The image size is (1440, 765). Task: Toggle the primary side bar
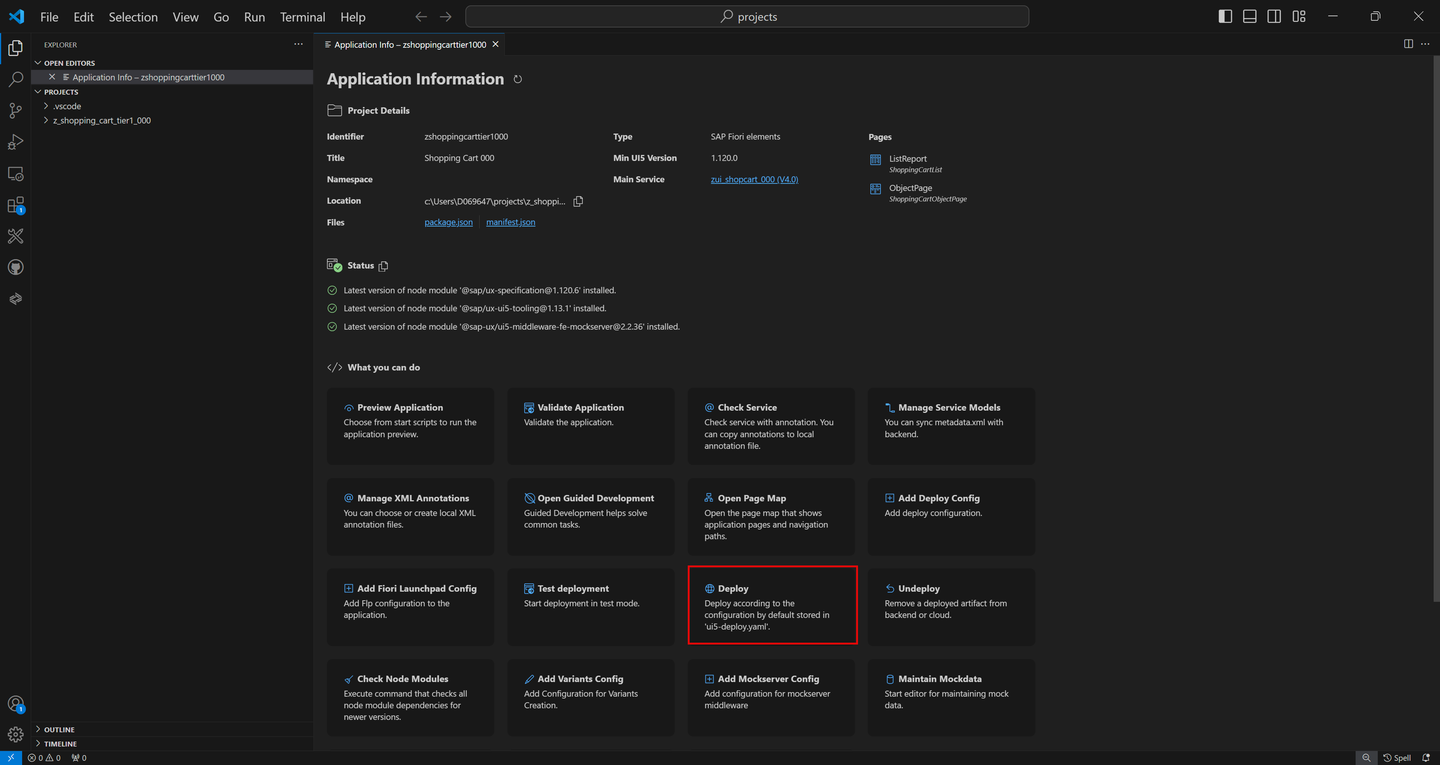coord(1225,17)
